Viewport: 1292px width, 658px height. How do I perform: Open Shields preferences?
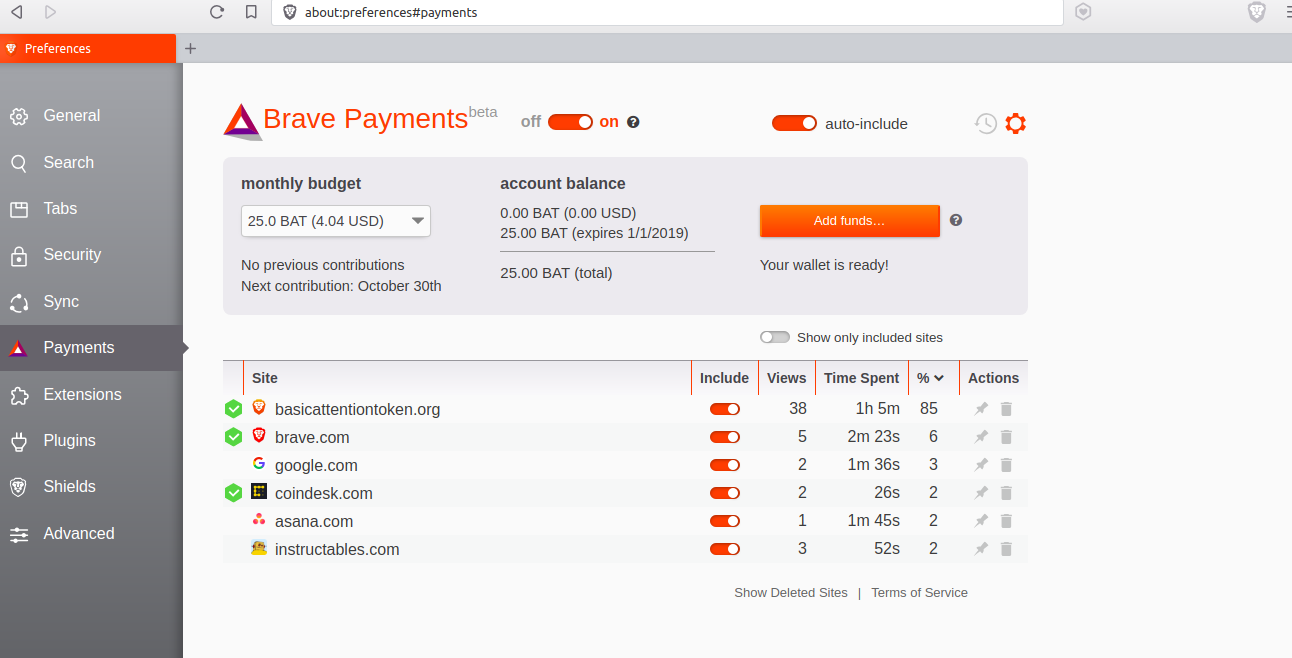[x=91, y=487]
